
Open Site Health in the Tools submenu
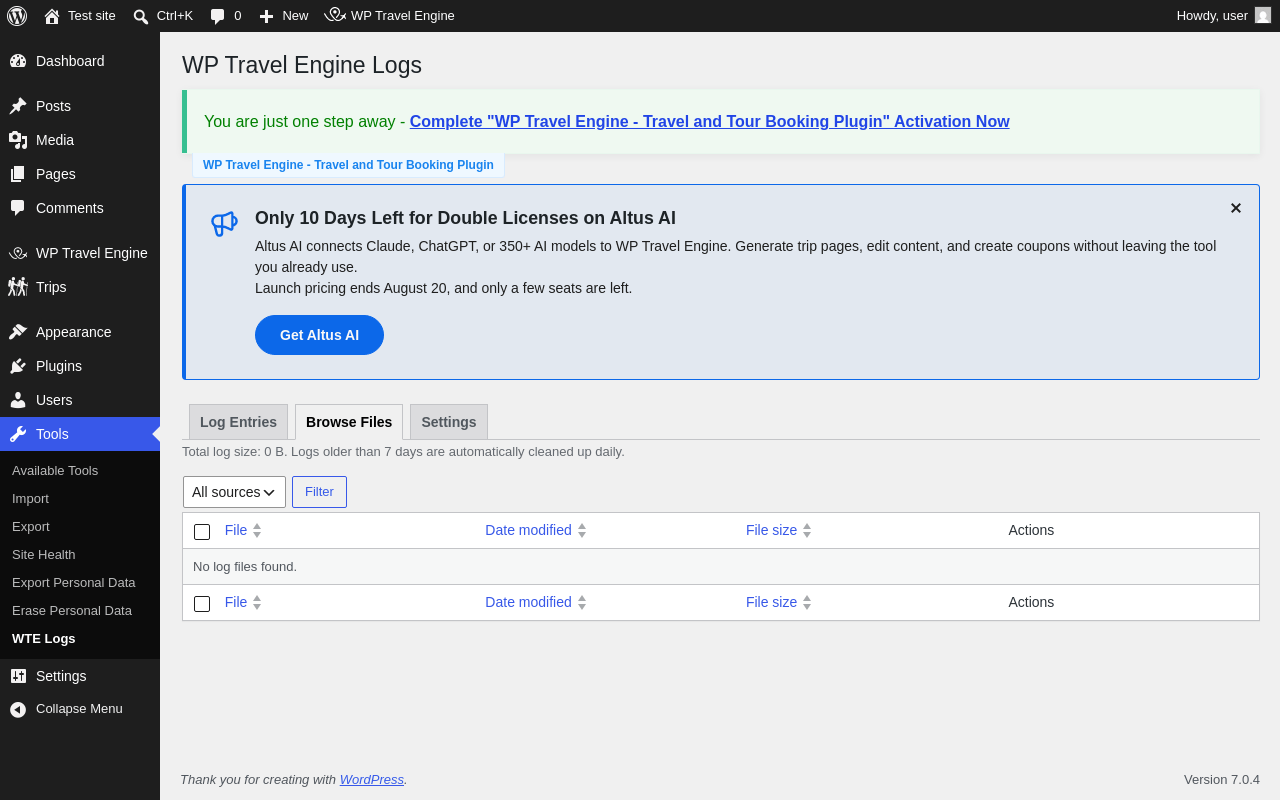[44, 554]
